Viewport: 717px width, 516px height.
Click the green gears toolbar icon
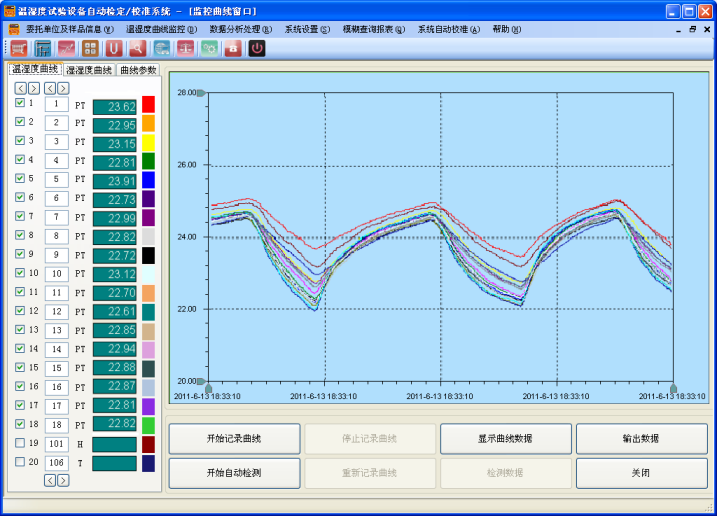(x=209, y=48)
